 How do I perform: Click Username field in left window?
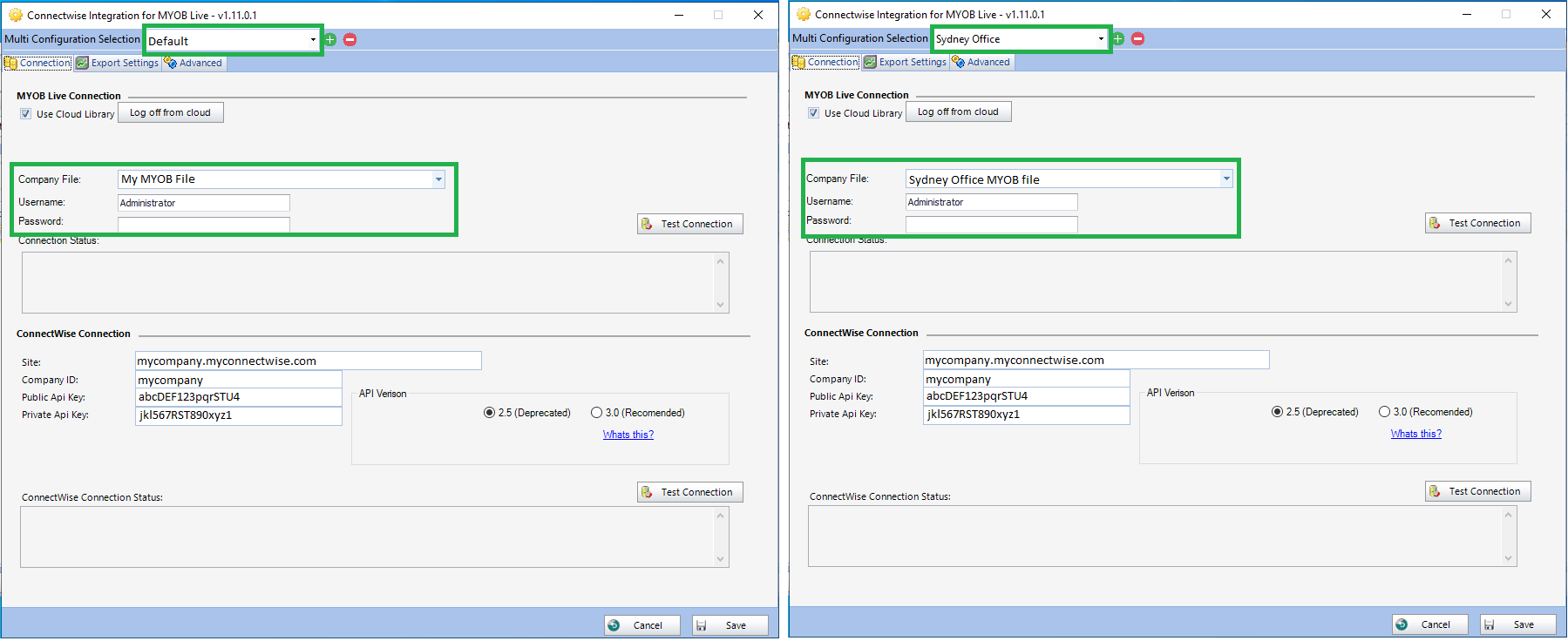click(x=204, y=203)
